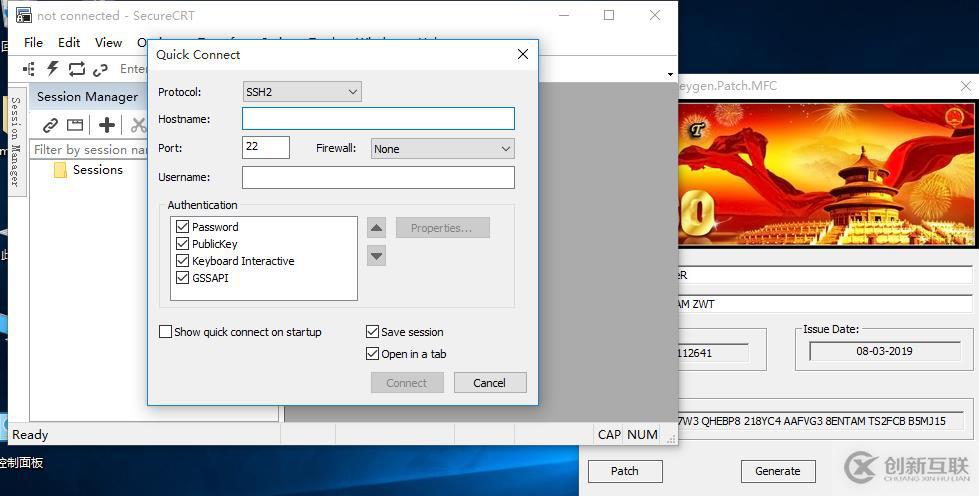Click the Reconnect arrows toolbar icon
Viewport: 979px width, 496px height.
coord(77,69)
